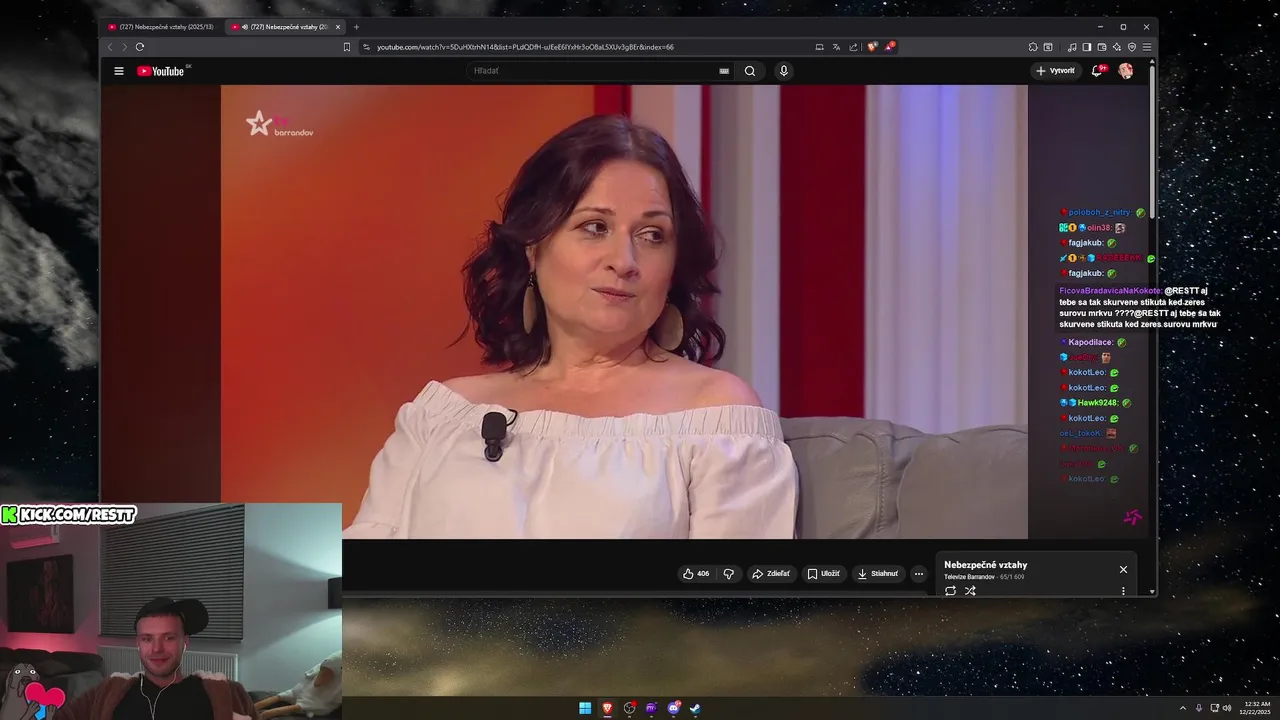Open the media control music note icon

[1072, 47]
